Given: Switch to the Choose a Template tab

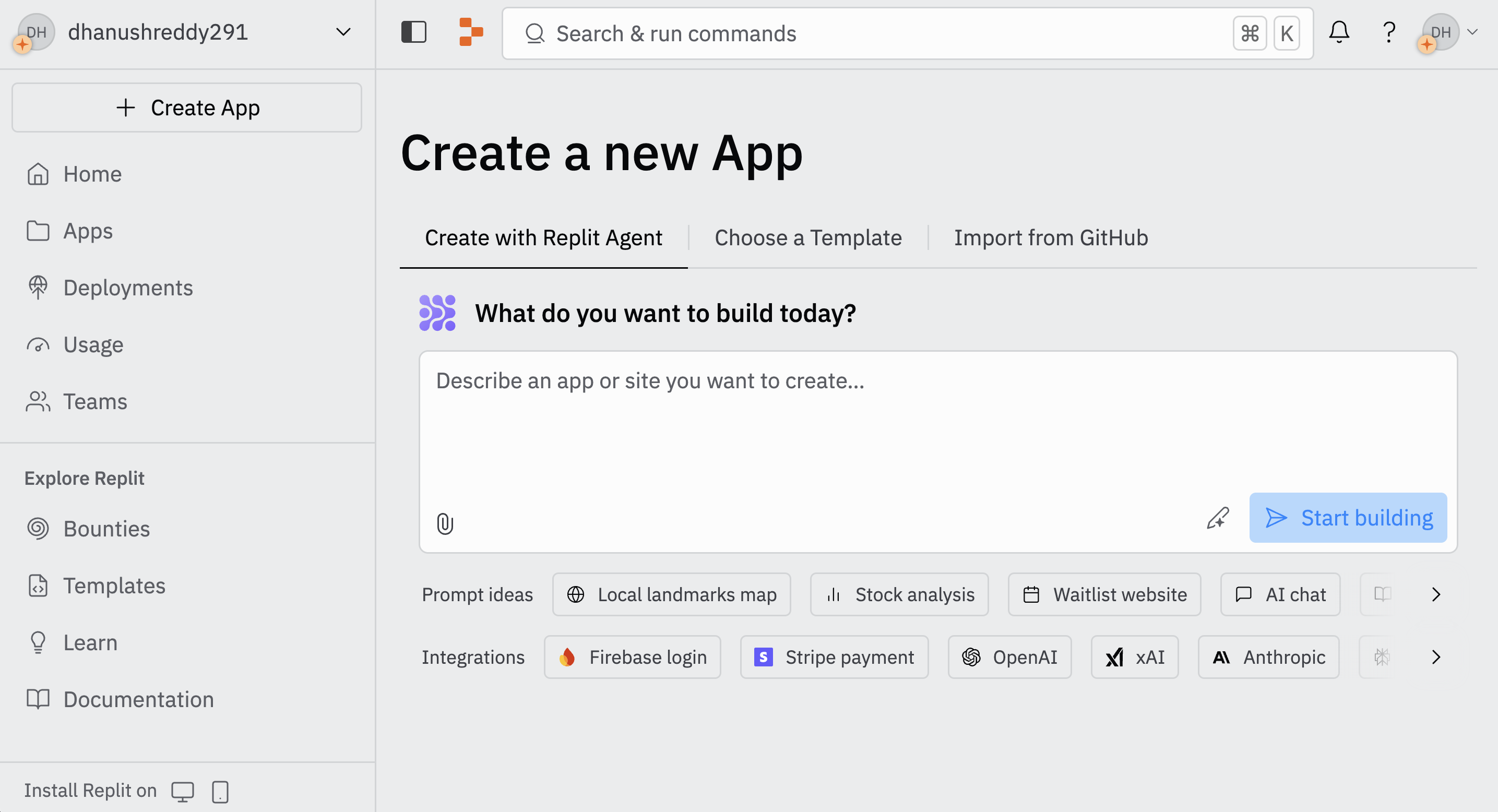Looking at the screenshot, I should [x=808, y=237].
